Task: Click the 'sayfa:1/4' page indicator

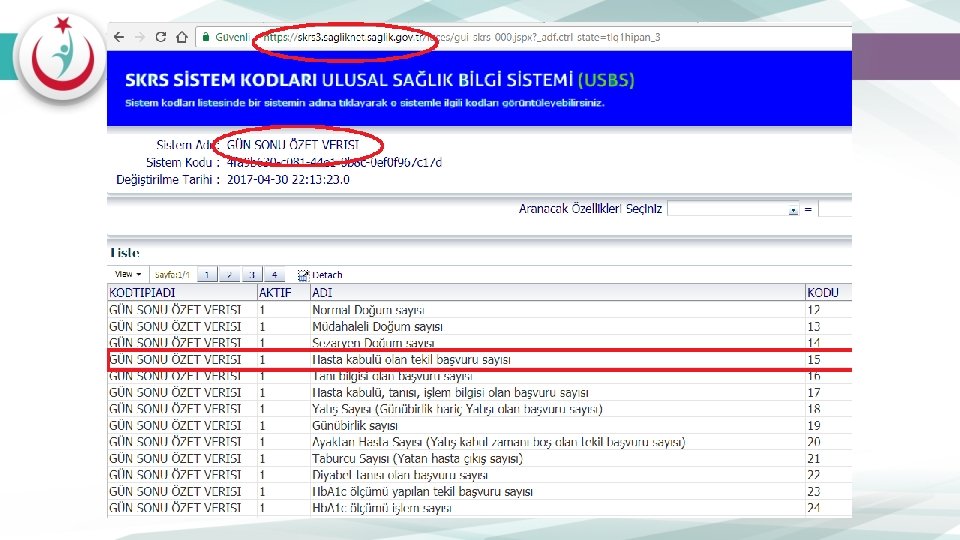Action: [172, 275]
